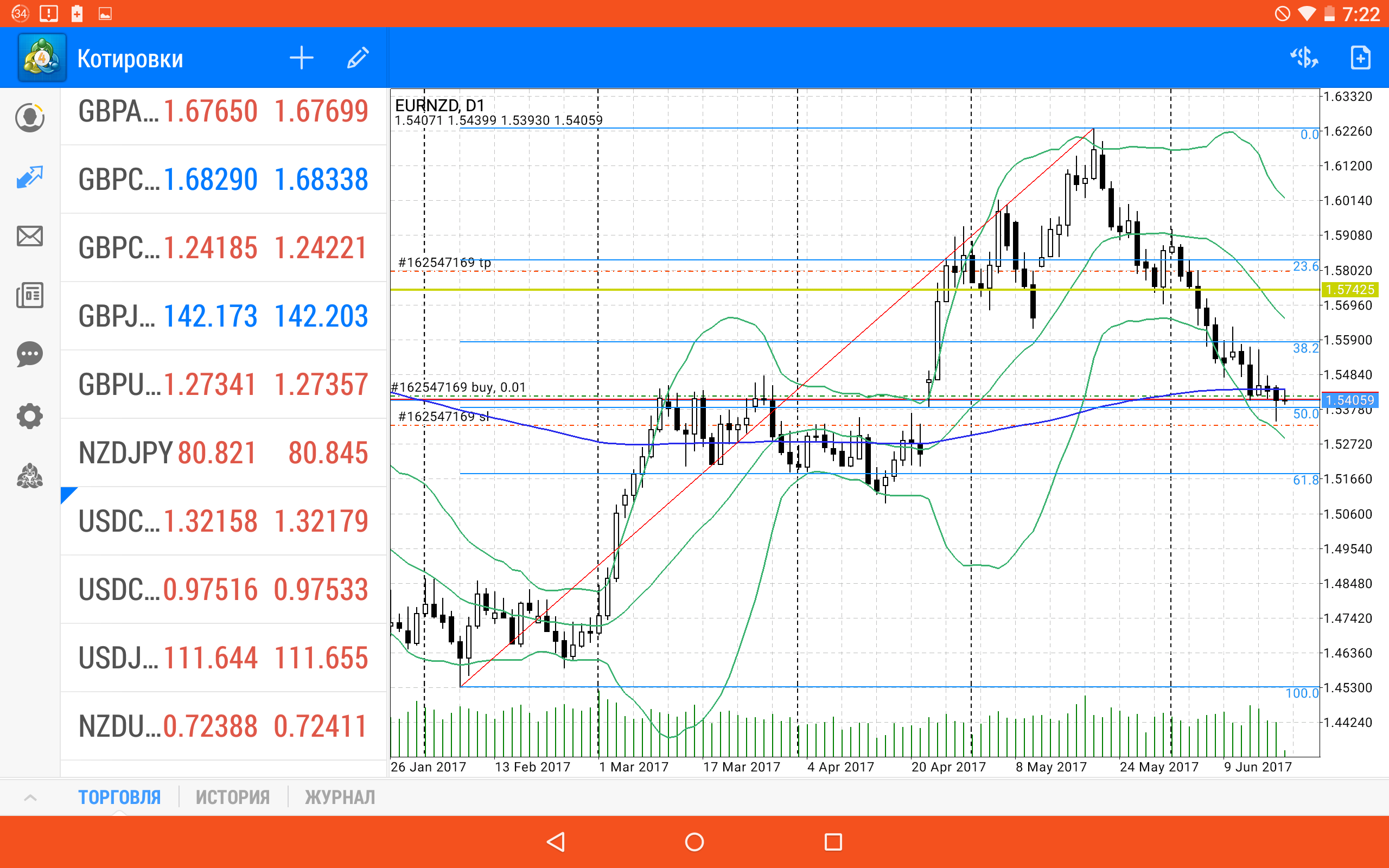Viewport: 1389px width, 868px height.
Task: Select the quotes arrows icon in sidebar
Action: click(30, 177)
